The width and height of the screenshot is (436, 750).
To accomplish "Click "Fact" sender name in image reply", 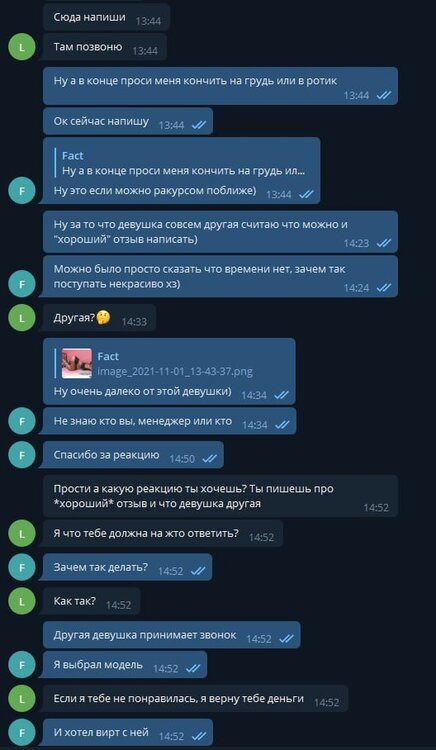I will (x=108, y=356).
